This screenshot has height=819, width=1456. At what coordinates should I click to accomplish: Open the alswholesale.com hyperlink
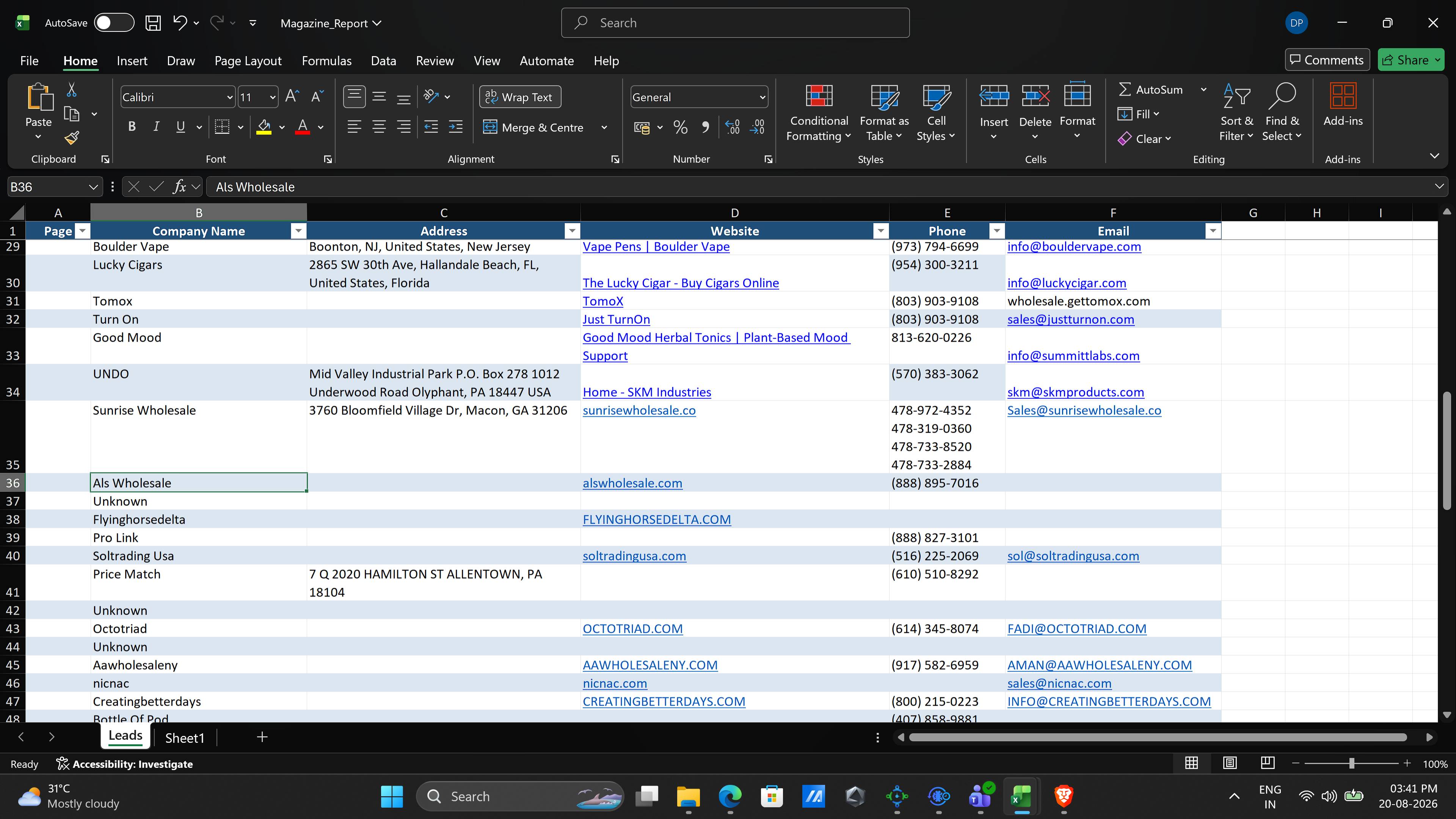click(x=632, y=483)
